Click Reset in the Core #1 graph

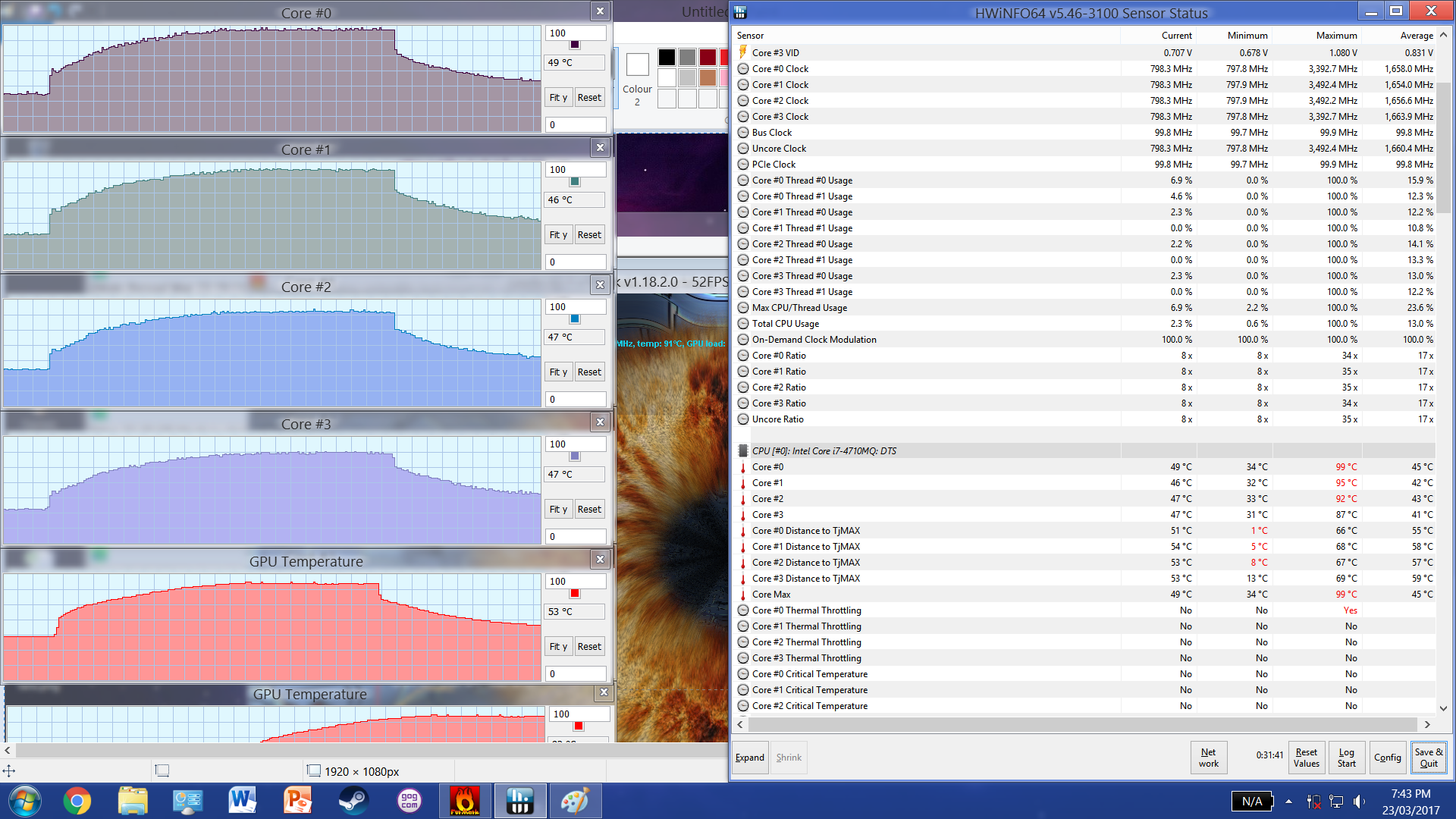(589, 235)
